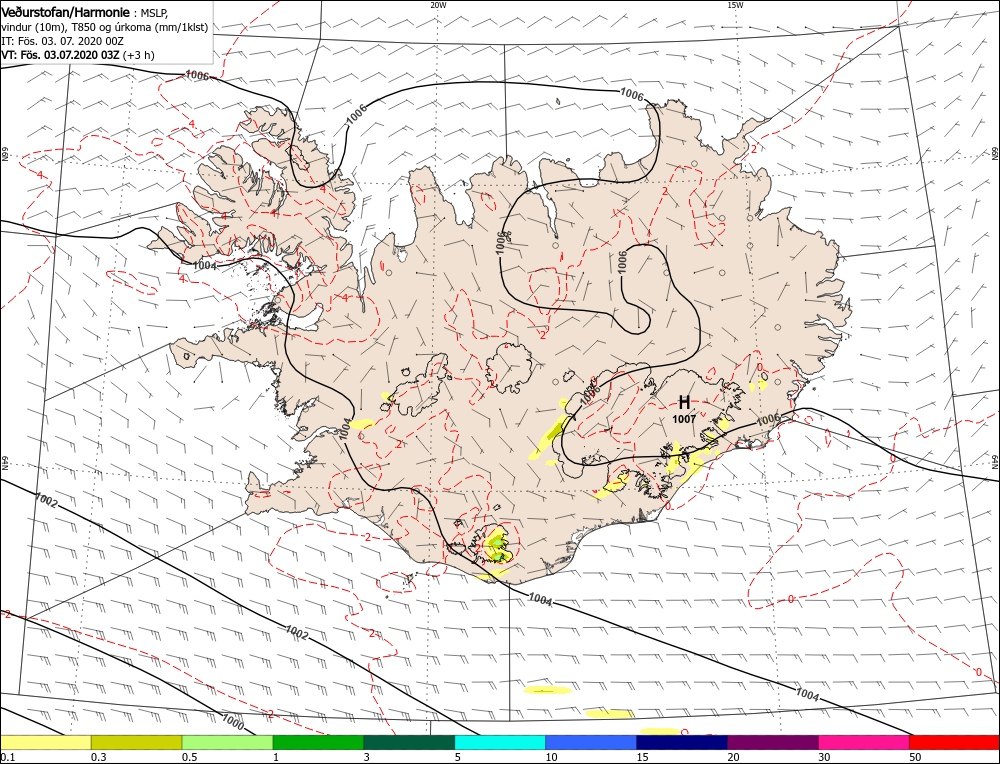Click the 'H' high pressure marker

pos(684,402)
